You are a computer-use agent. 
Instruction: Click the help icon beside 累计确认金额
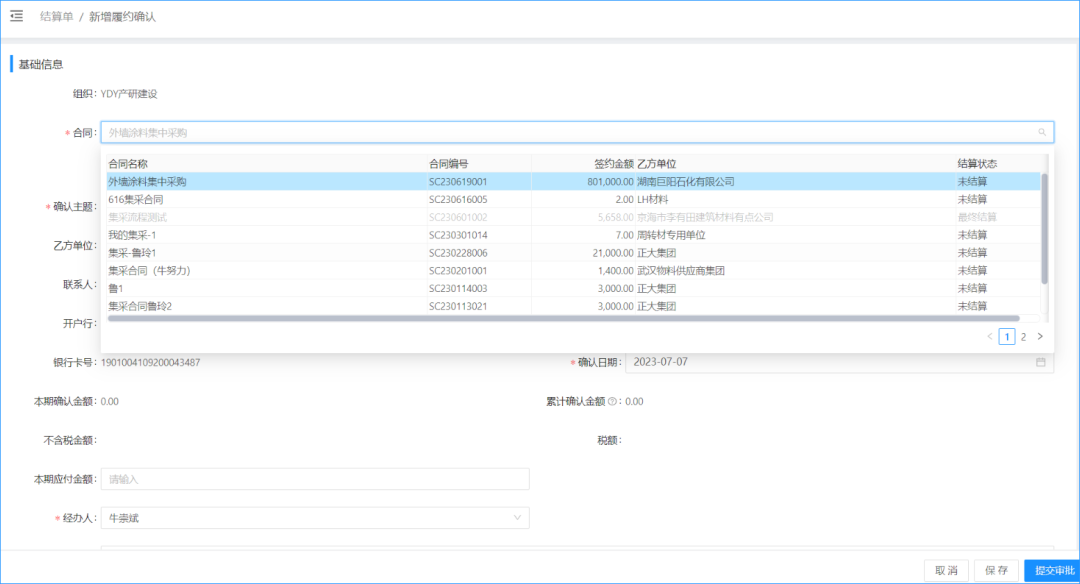click(612, 402)
